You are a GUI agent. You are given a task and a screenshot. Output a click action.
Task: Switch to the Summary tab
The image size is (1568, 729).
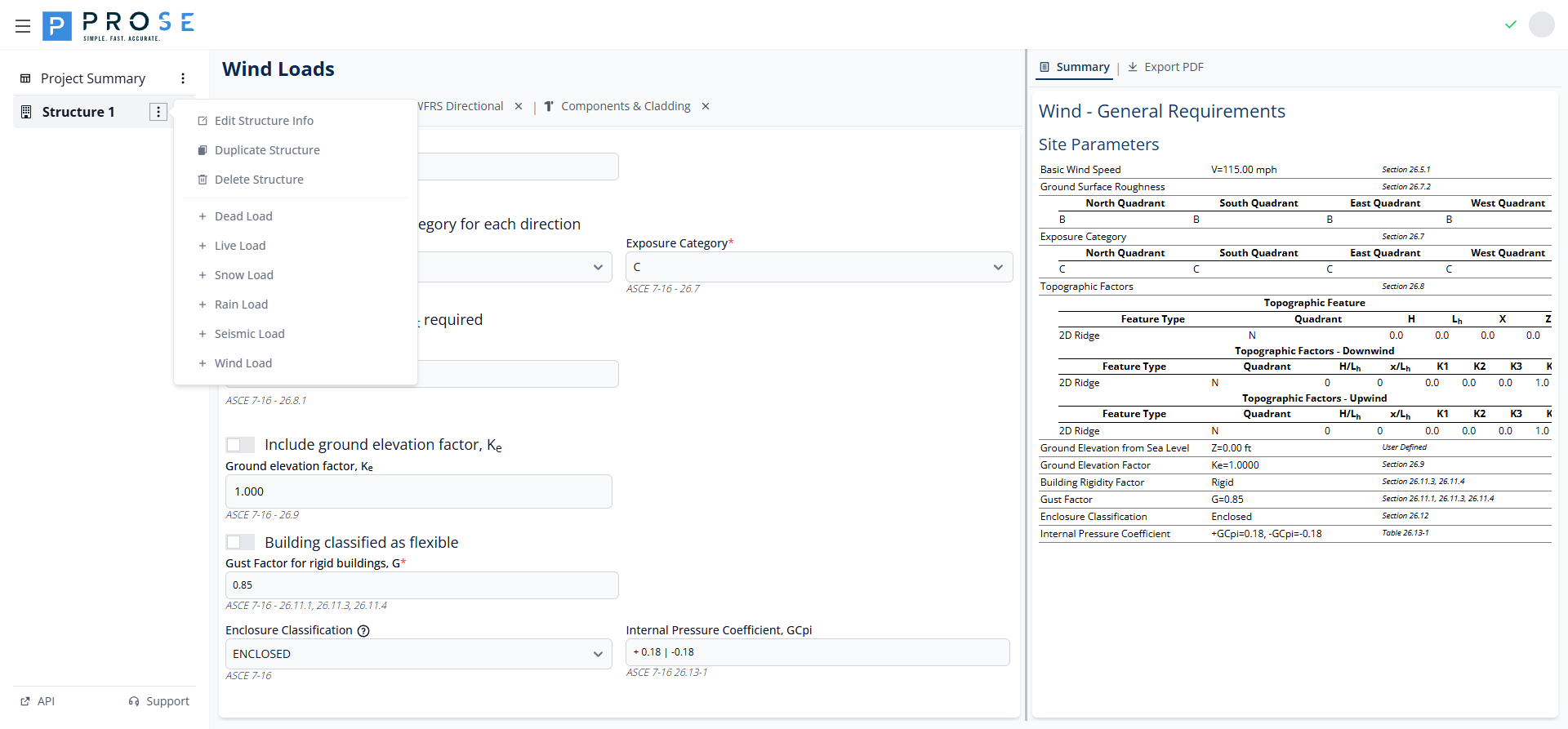(1075, 67)
